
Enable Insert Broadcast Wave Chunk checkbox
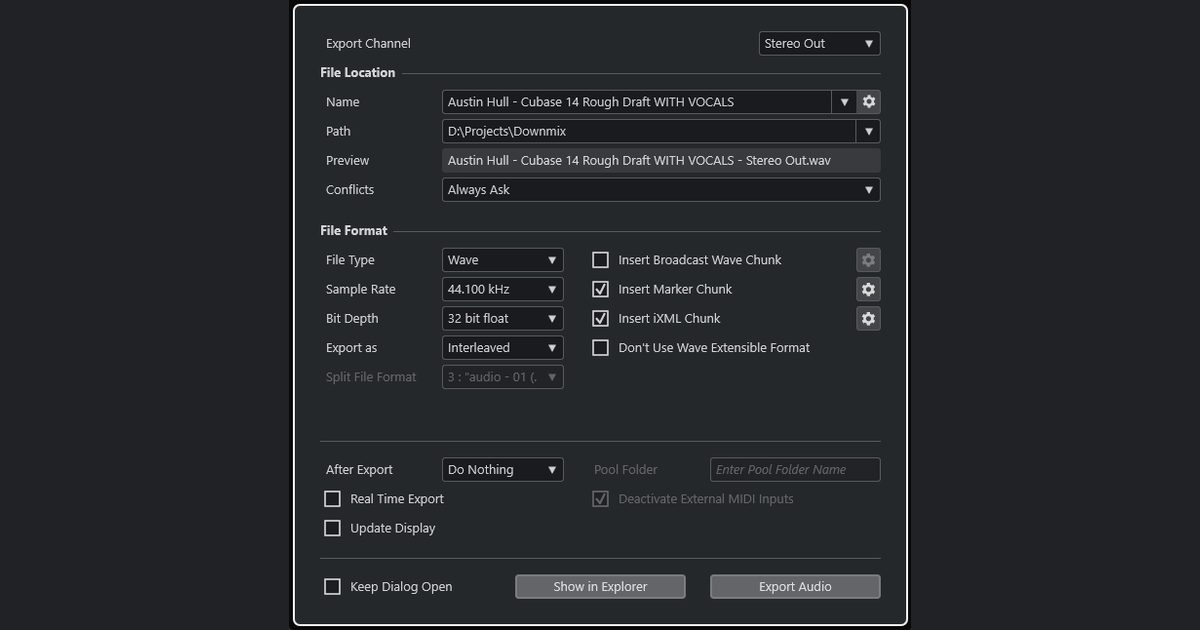(x=601, y=260)
